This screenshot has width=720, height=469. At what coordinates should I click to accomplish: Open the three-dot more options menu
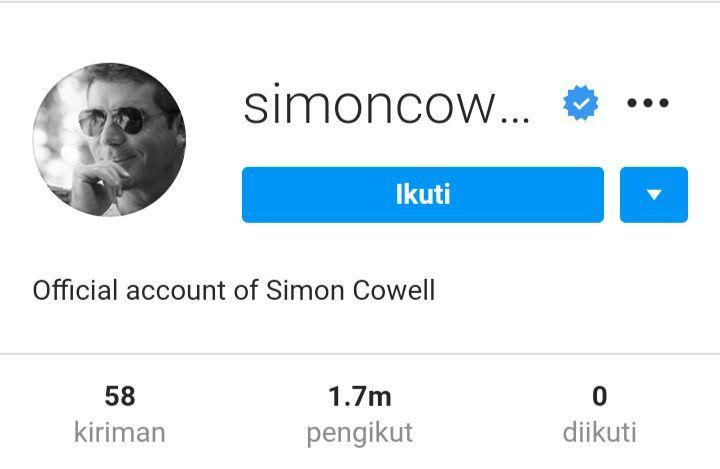(x=648, y=103)
